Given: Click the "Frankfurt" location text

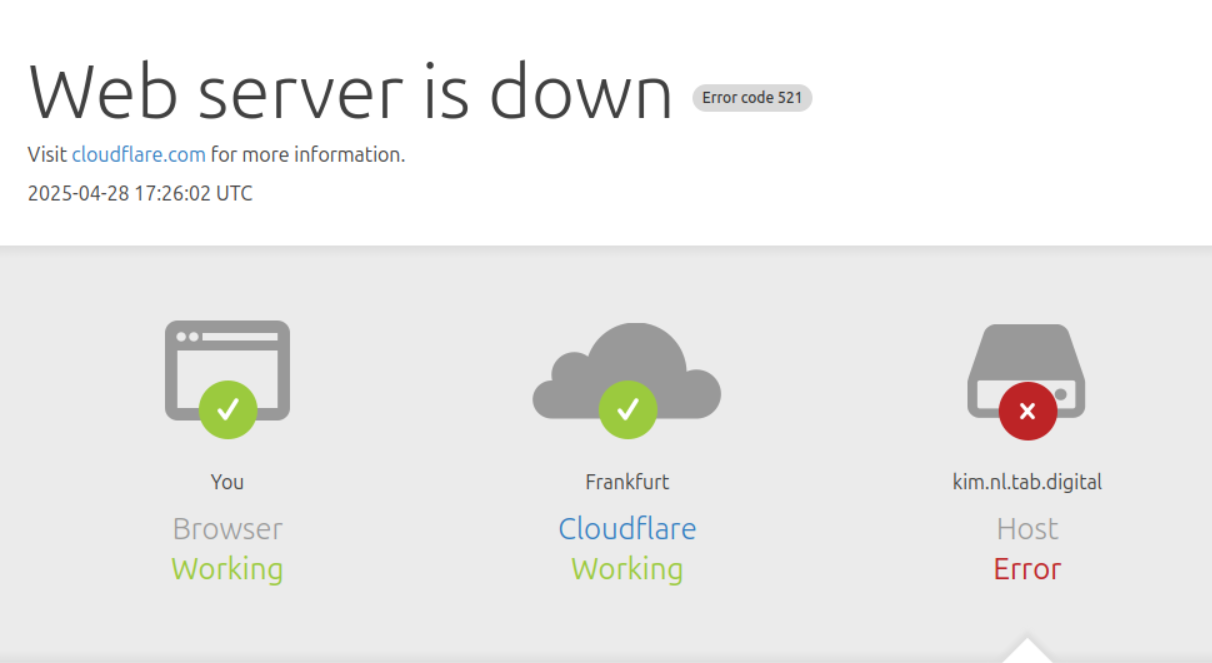Looking at the screenshot, I should click(x=627, y=482).
